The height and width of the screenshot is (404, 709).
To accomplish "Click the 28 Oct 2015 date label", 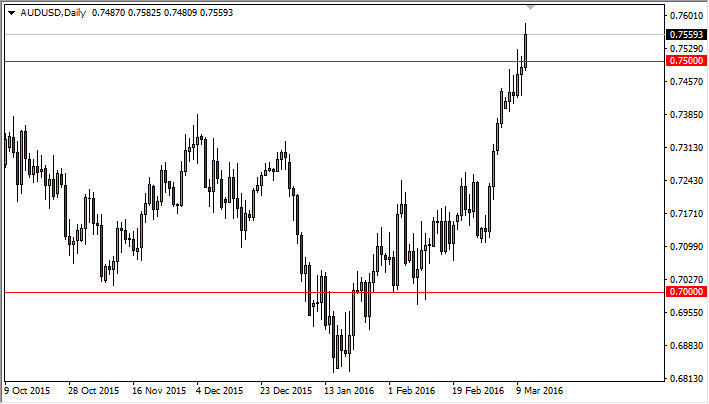I will 94,391.
